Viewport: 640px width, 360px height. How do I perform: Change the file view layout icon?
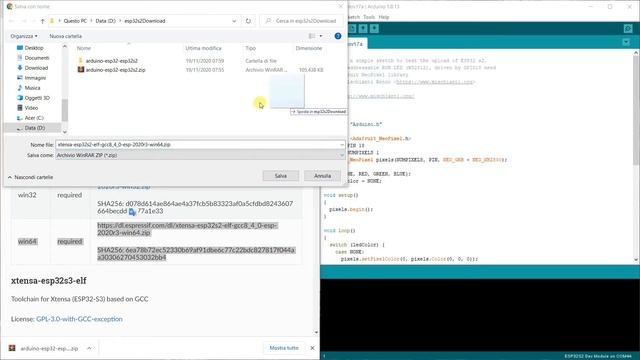pos(312,36)
